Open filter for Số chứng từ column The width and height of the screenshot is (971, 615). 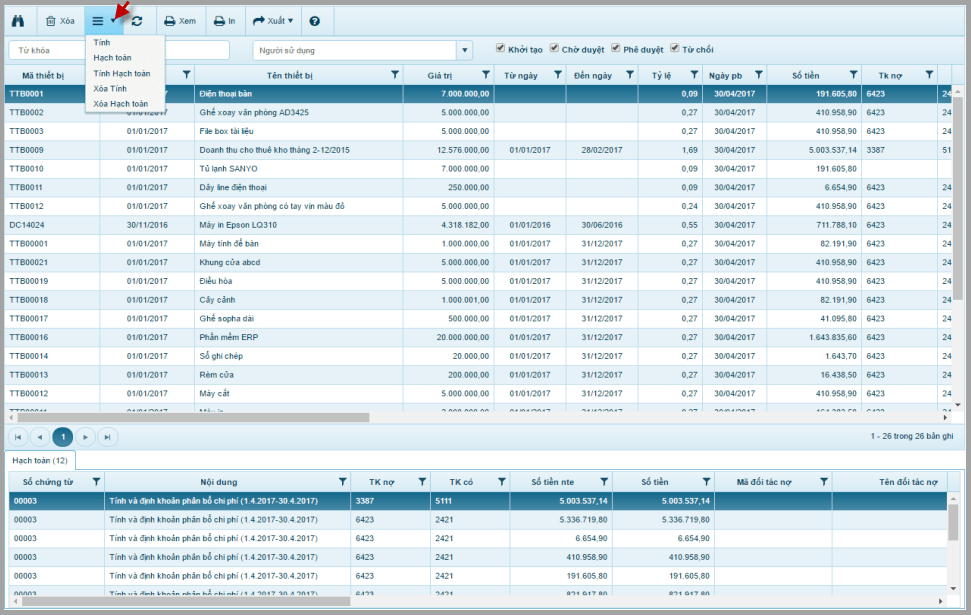96,482
